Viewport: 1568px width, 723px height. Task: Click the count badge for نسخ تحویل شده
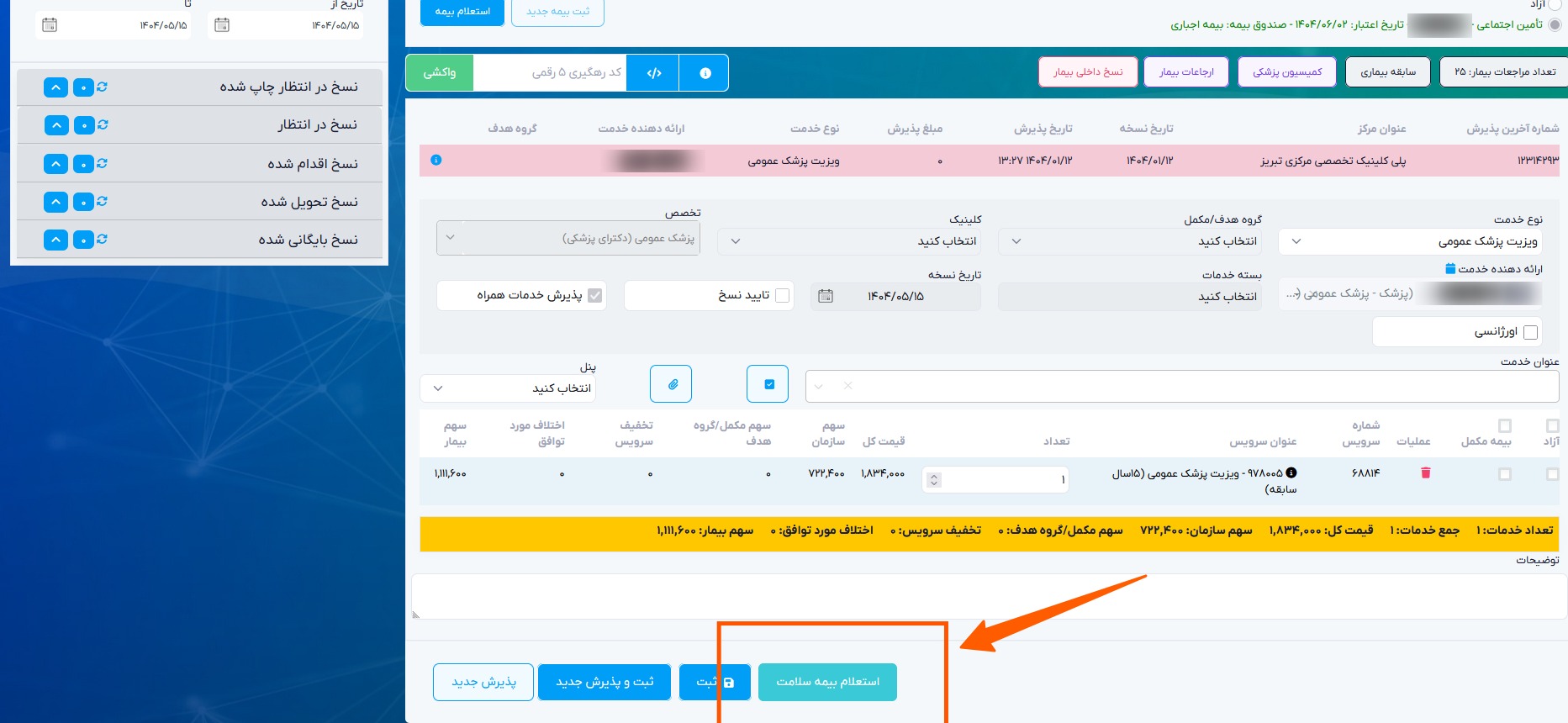[83, 202]
